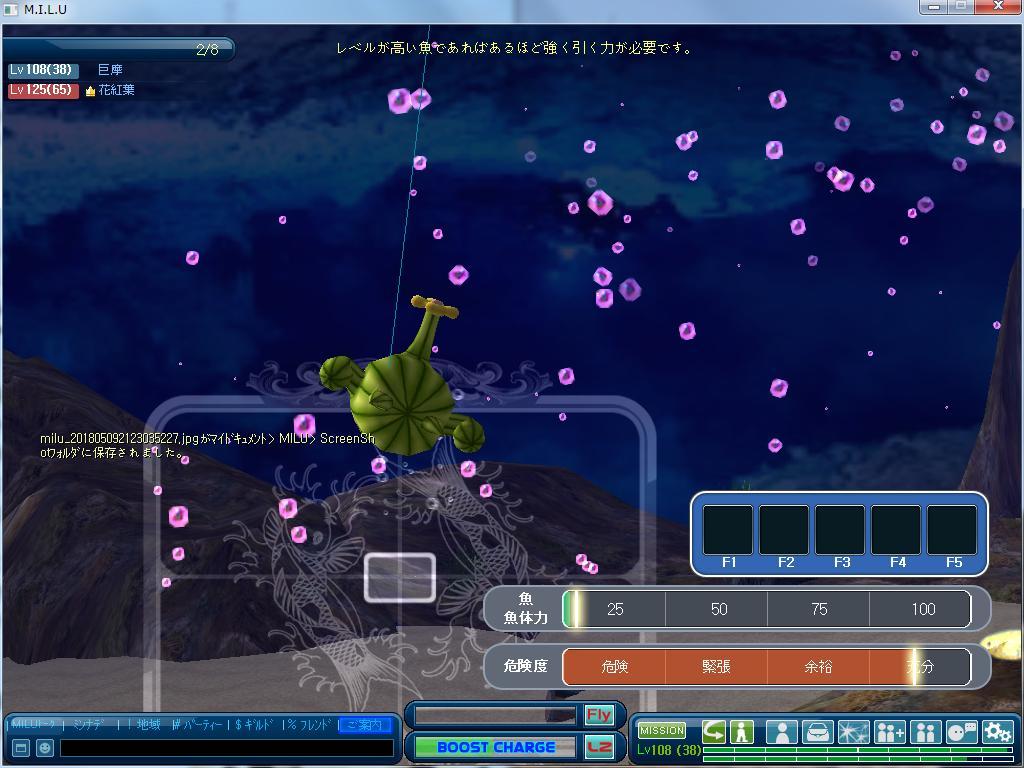Toggle the chat window size icon
Image resolution: width=1024 pixels, height=768 pixels.
click(20, 748)
